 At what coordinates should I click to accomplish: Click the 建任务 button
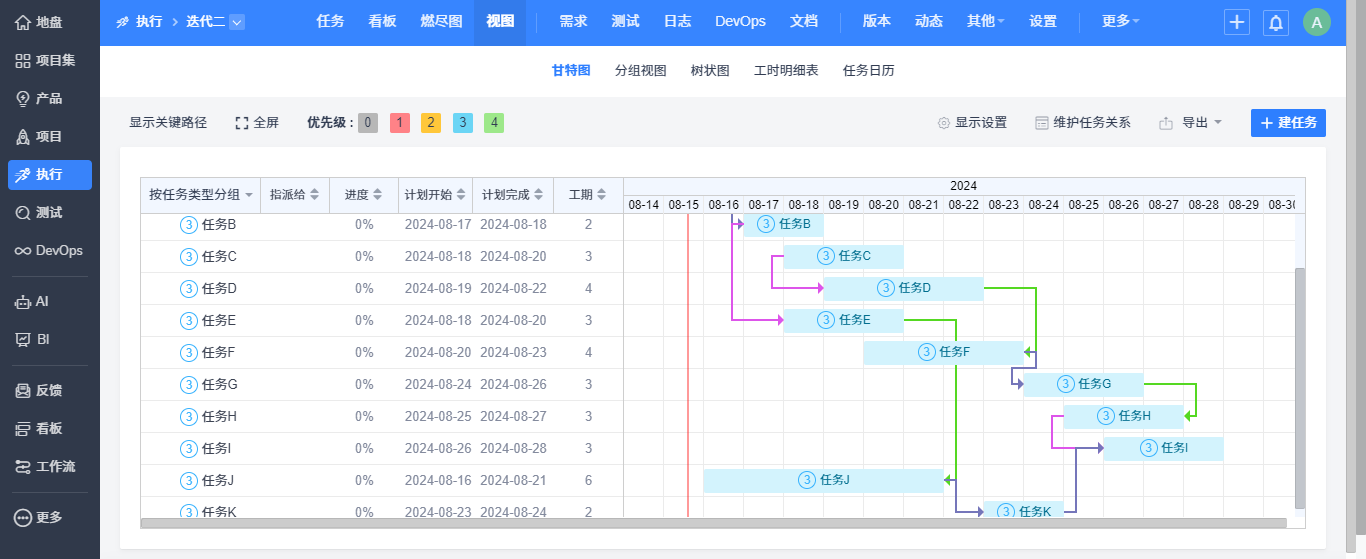[1288, 123]
